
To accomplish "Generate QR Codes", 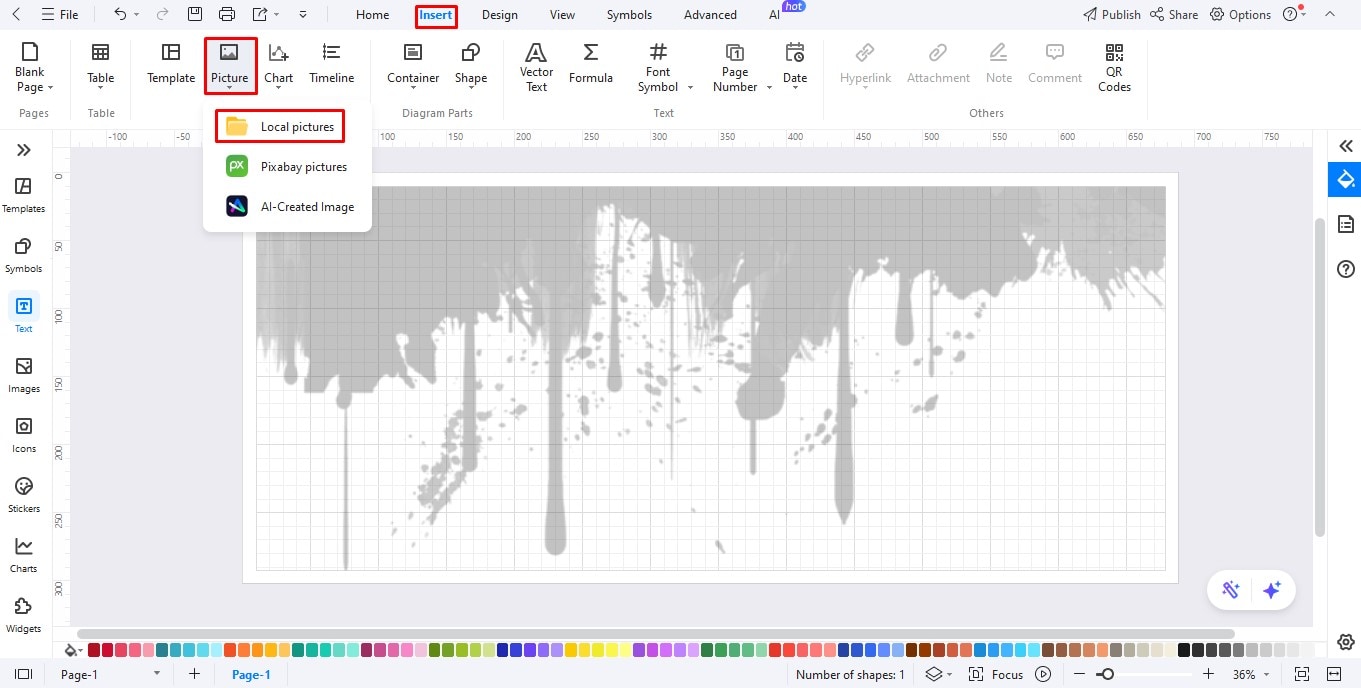I will point(1114,67).
